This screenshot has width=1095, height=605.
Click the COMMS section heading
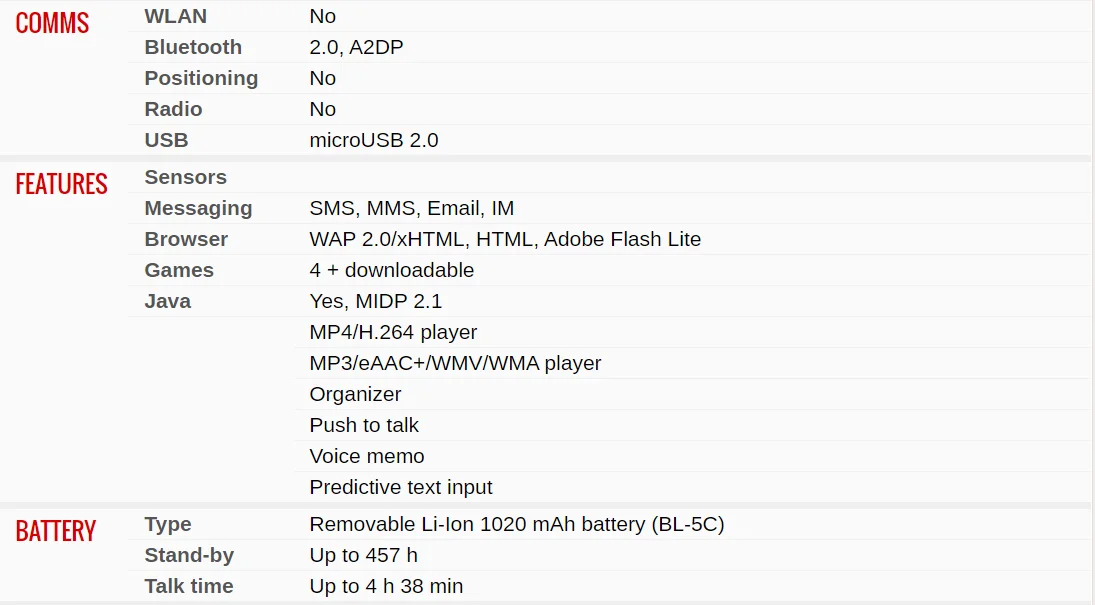point(52,23)
